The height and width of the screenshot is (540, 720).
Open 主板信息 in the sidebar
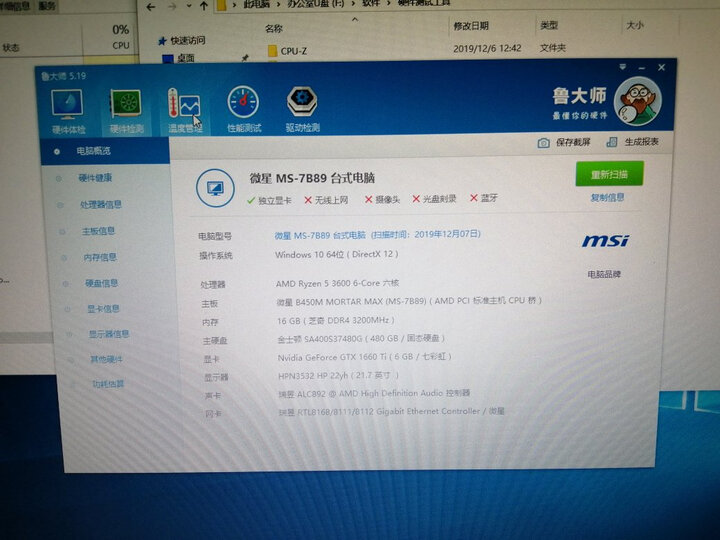pos(98,231)
